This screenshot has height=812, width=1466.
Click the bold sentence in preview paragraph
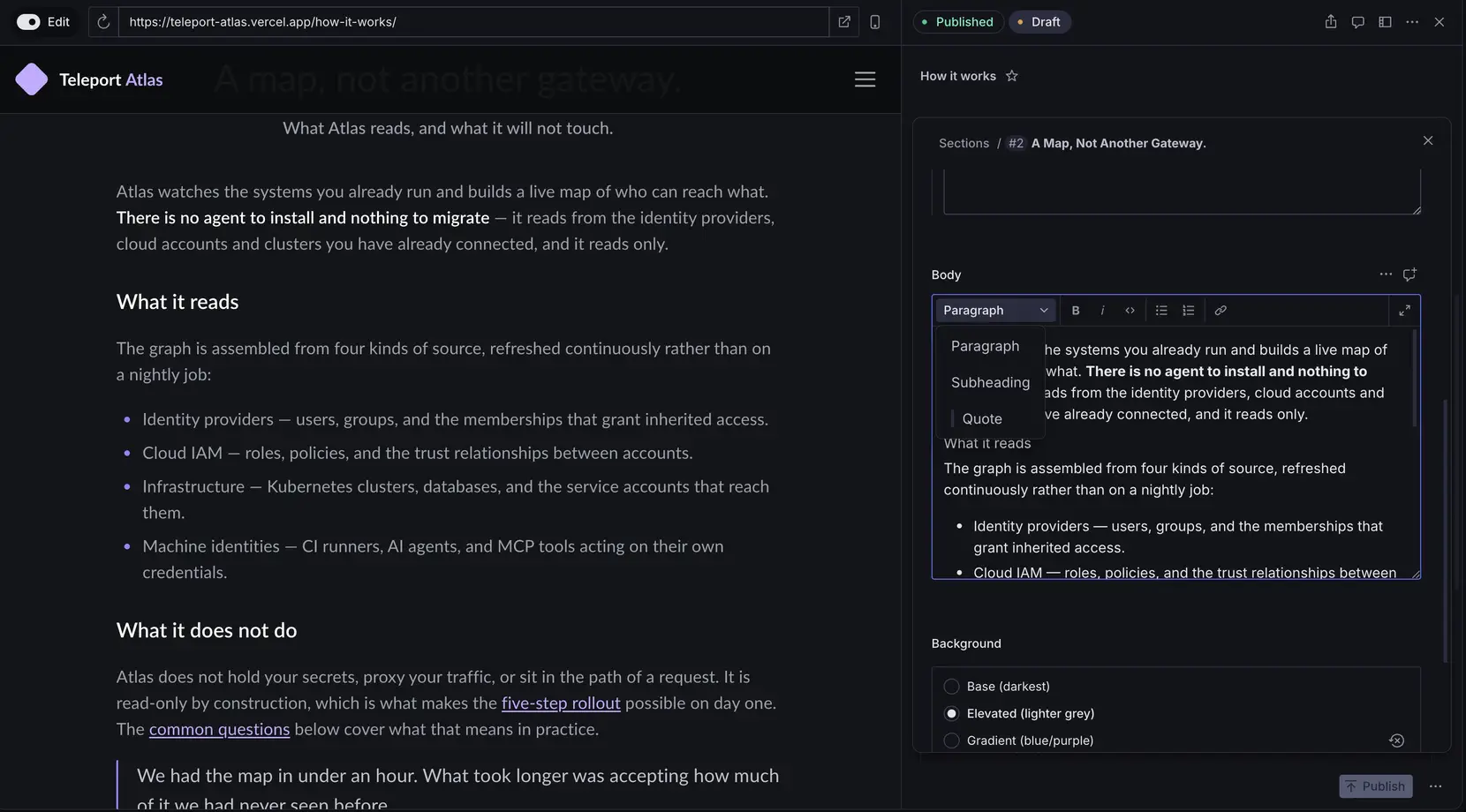[x=303, y=218]
